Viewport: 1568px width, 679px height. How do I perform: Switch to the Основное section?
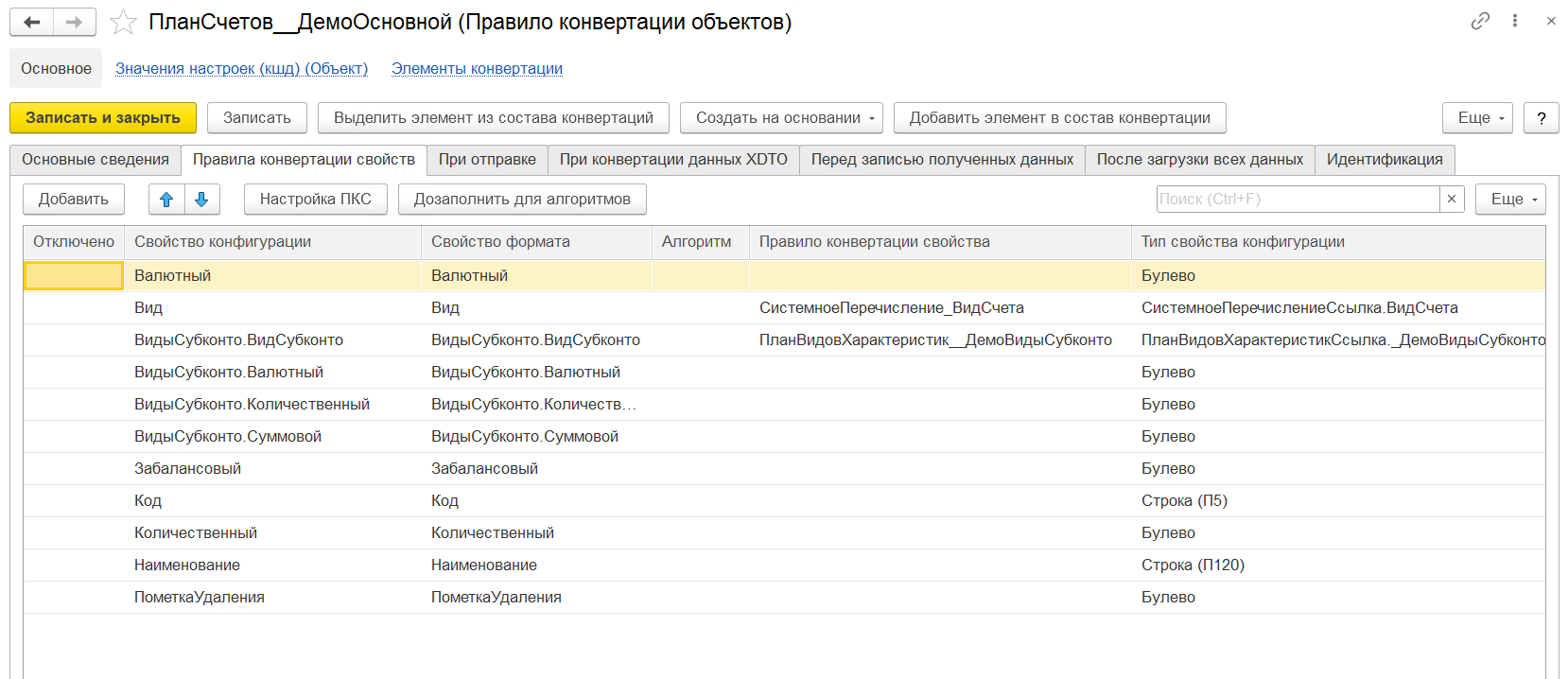click(x=56, y=68)
